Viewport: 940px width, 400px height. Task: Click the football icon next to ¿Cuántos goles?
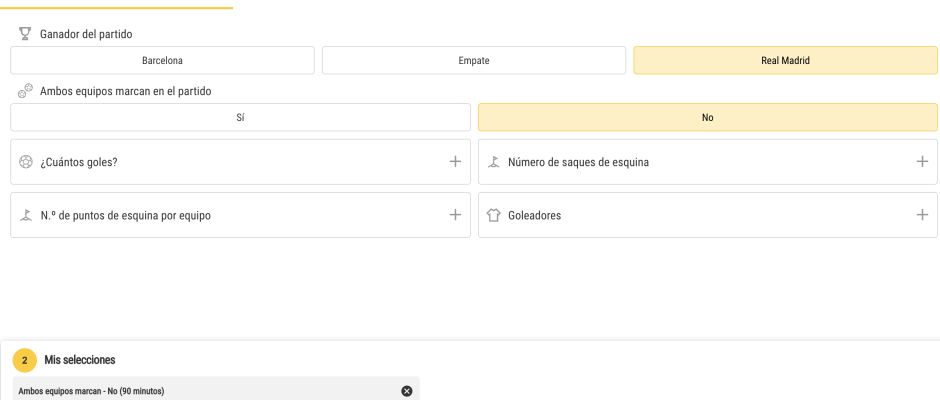(25, 162)
